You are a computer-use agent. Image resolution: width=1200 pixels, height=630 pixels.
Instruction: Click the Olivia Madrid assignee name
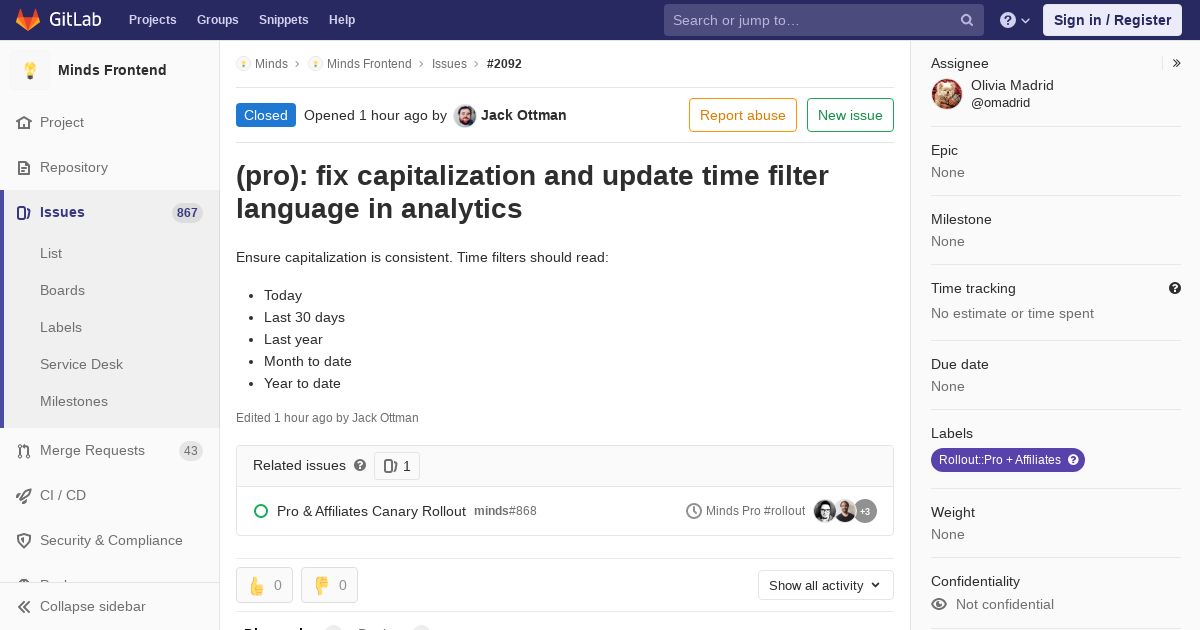click(1012, 85)
